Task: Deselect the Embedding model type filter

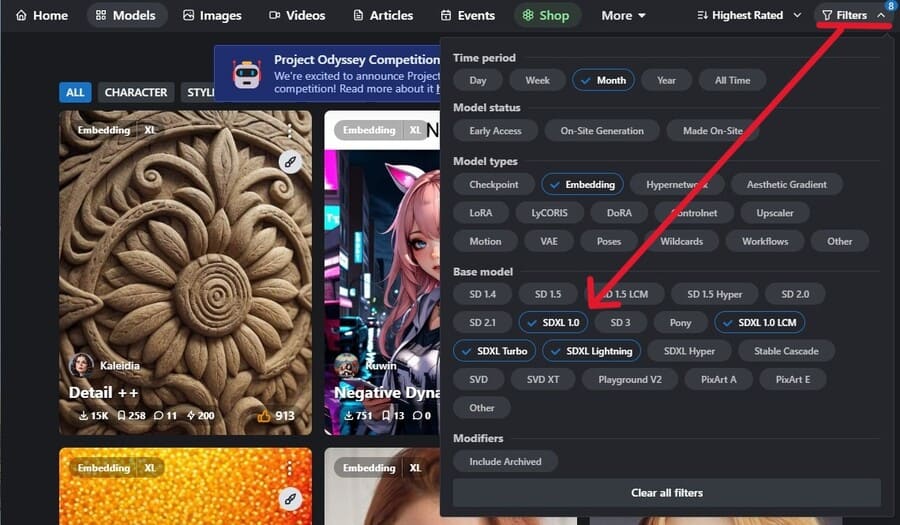Action: [x=582, y=184]
